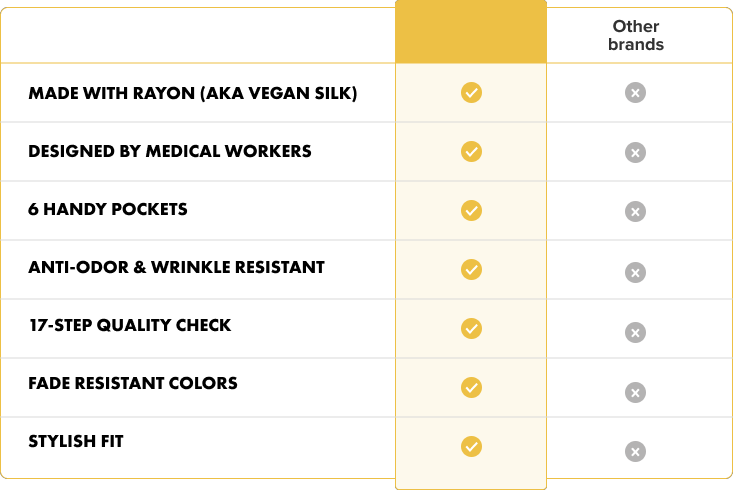The height and width of the screenshot is (490, 733).
Task: Click the "Other brands" column header
Action: 636,36
